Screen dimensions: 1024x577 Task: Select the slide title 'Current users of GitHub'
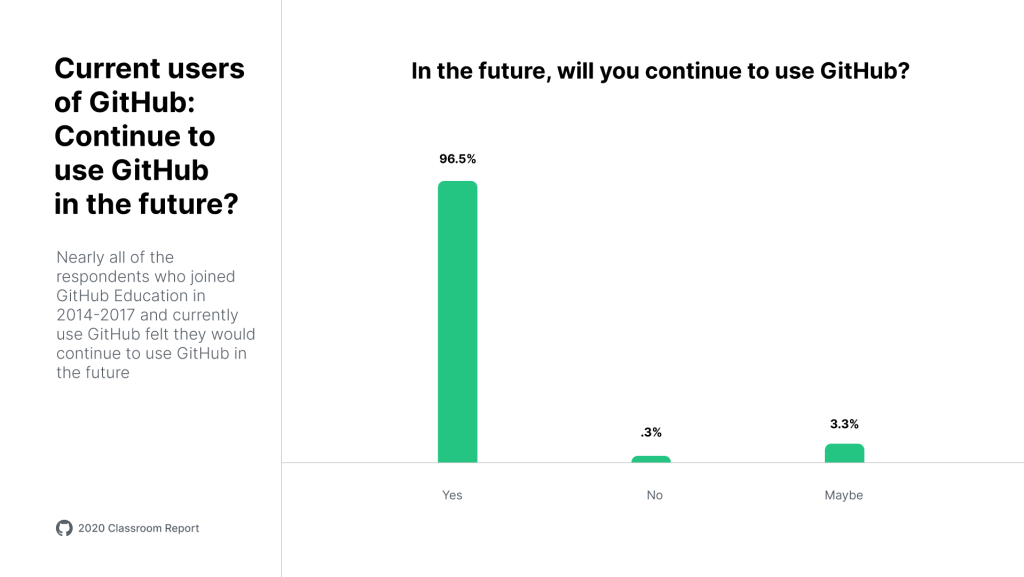(149, 85)
